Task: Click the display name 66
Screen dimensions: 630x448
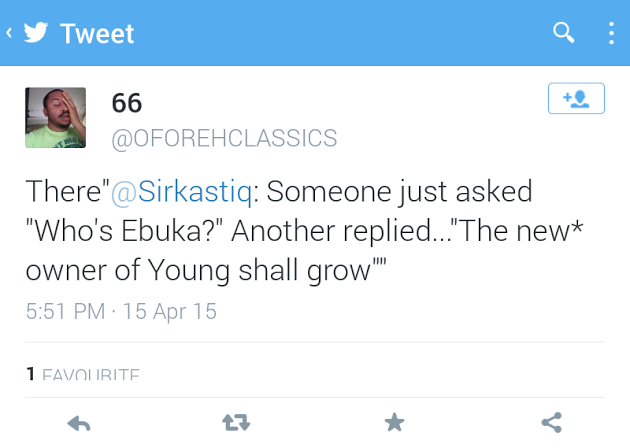Action: [x=127, y=103]
